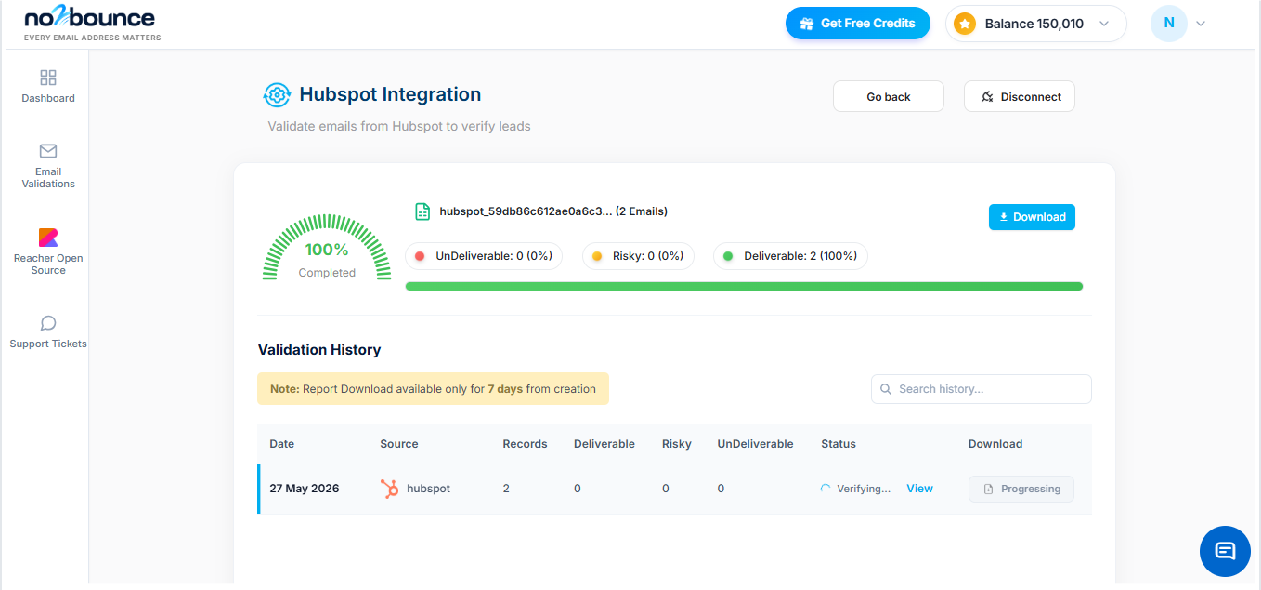Click the red UnDeliverable dot
Image resolution: width=1261 pixels, height=590 pixels.
coord(420,256)
